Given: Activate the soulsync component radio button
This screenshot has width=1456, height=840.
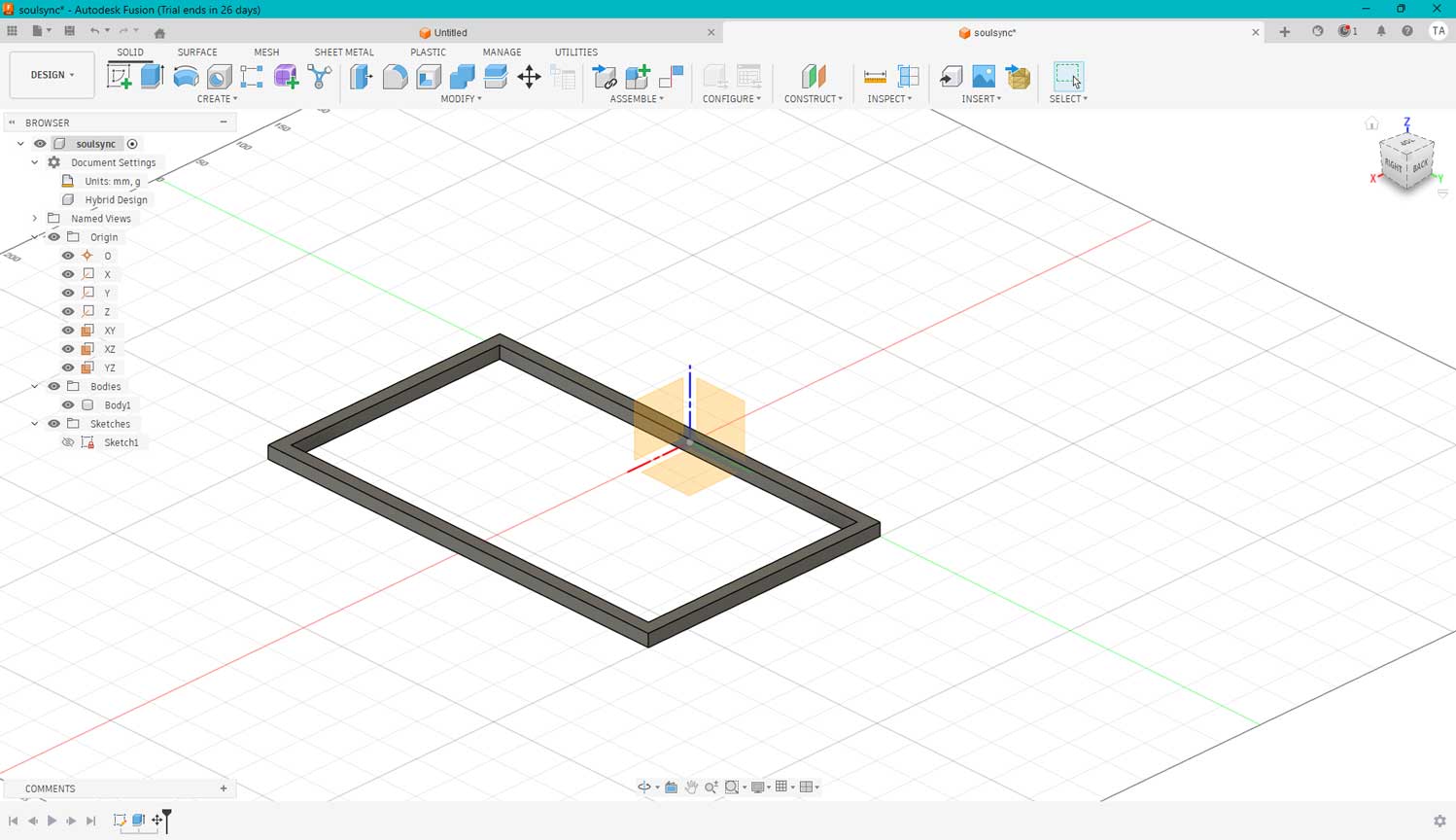Looking at the screenshot, I should click(132, 144).
